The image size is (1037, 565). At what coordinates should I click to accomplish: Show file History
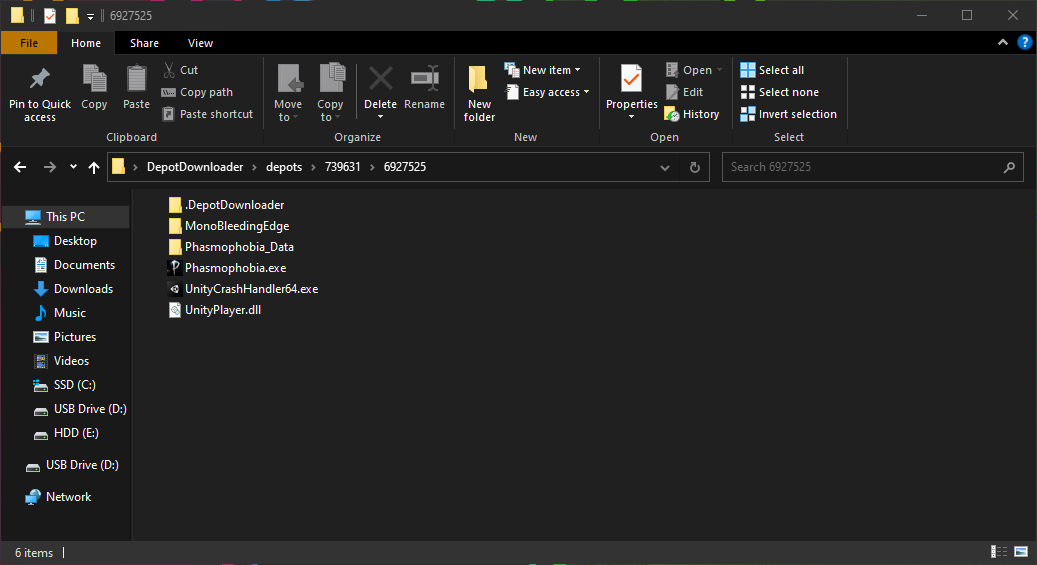[x=692, y=114]
